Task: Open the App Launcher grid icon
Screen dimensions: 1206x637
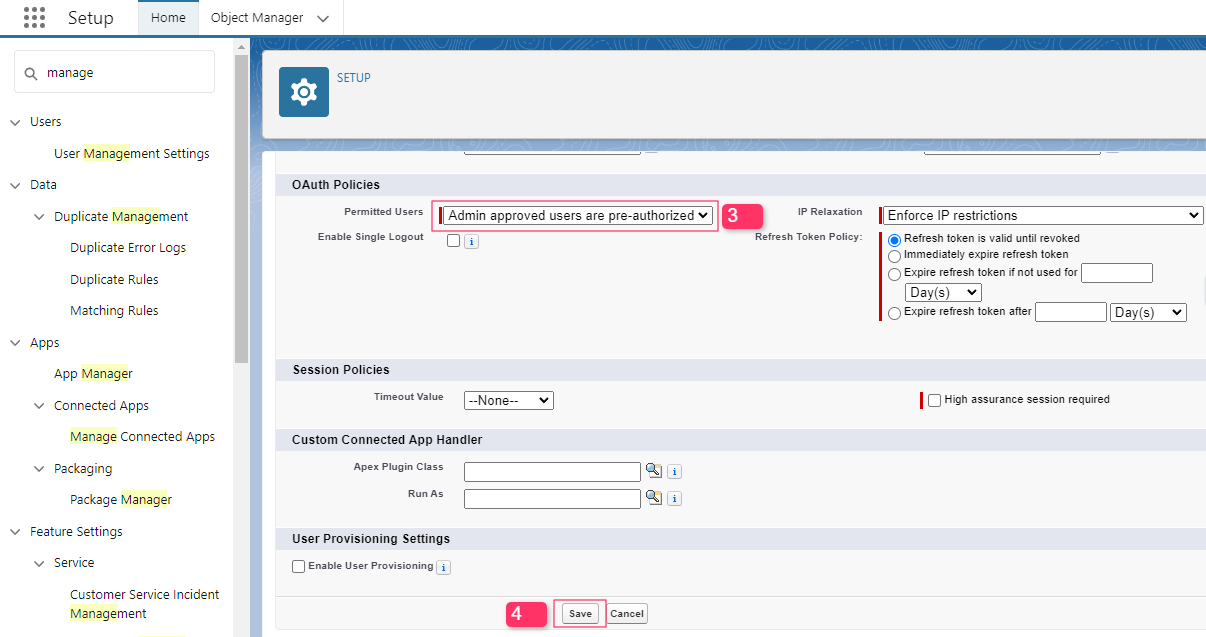Action: 34,18
